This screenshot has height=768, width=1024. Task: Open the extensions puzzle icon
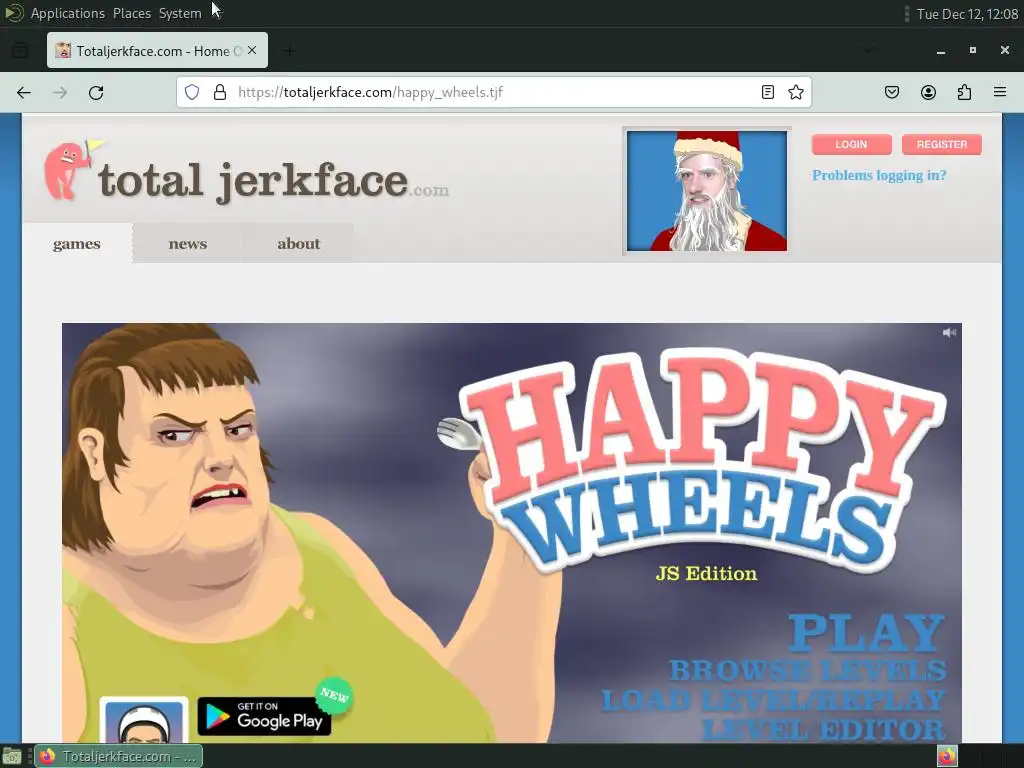[964, 92]
